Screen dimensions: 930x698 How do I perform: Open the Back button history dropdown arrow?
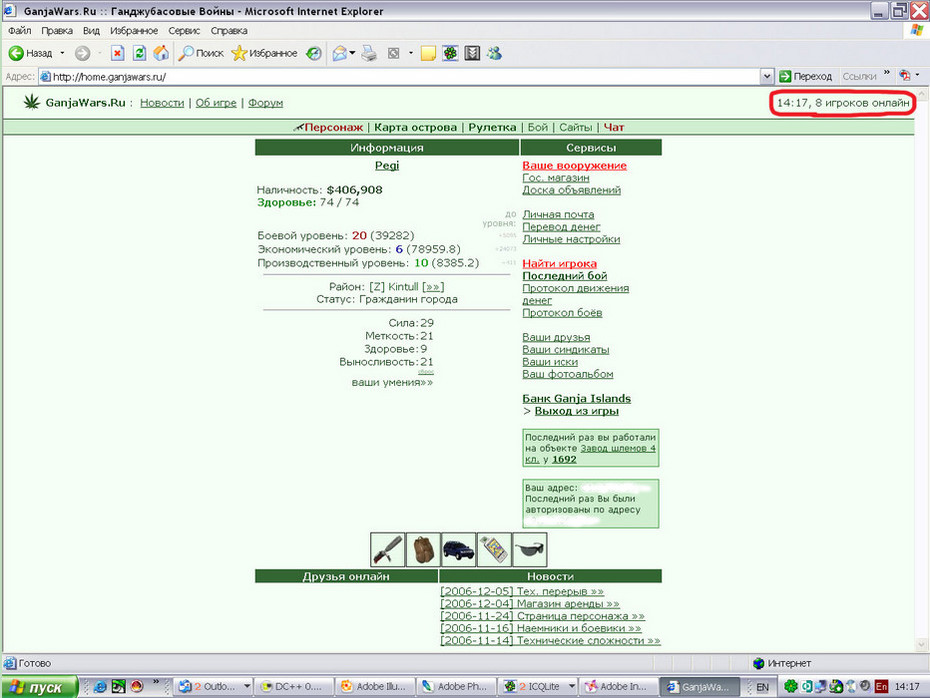[x=62, y=53]
